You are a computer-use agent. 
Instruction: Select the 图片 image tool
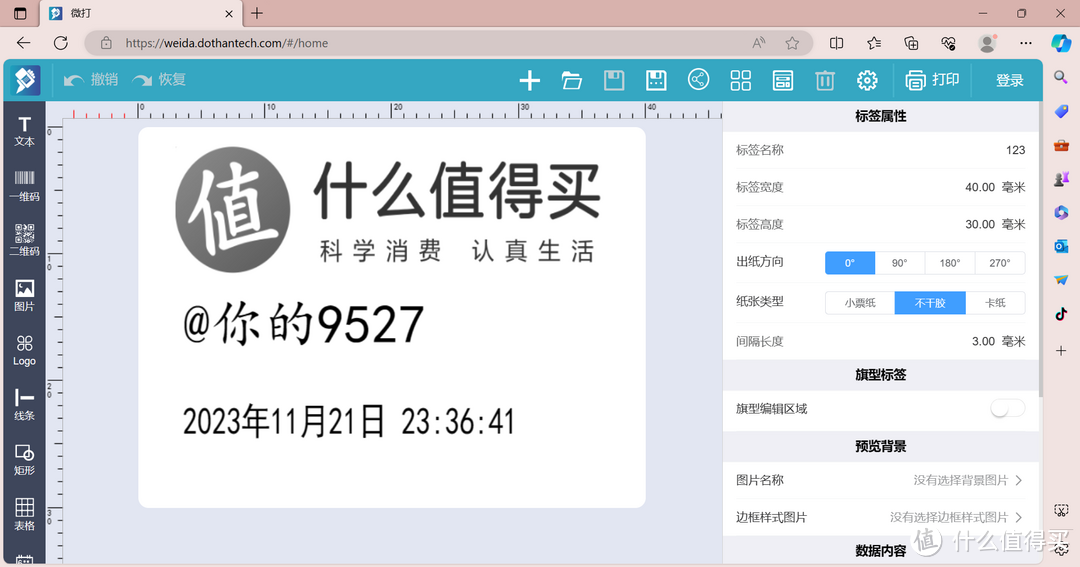[24, 296]
